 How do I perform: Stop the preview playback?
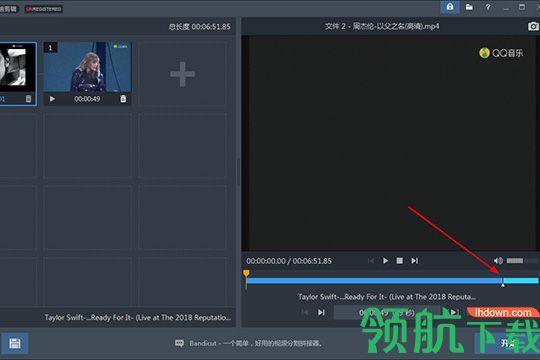[399, 261]
